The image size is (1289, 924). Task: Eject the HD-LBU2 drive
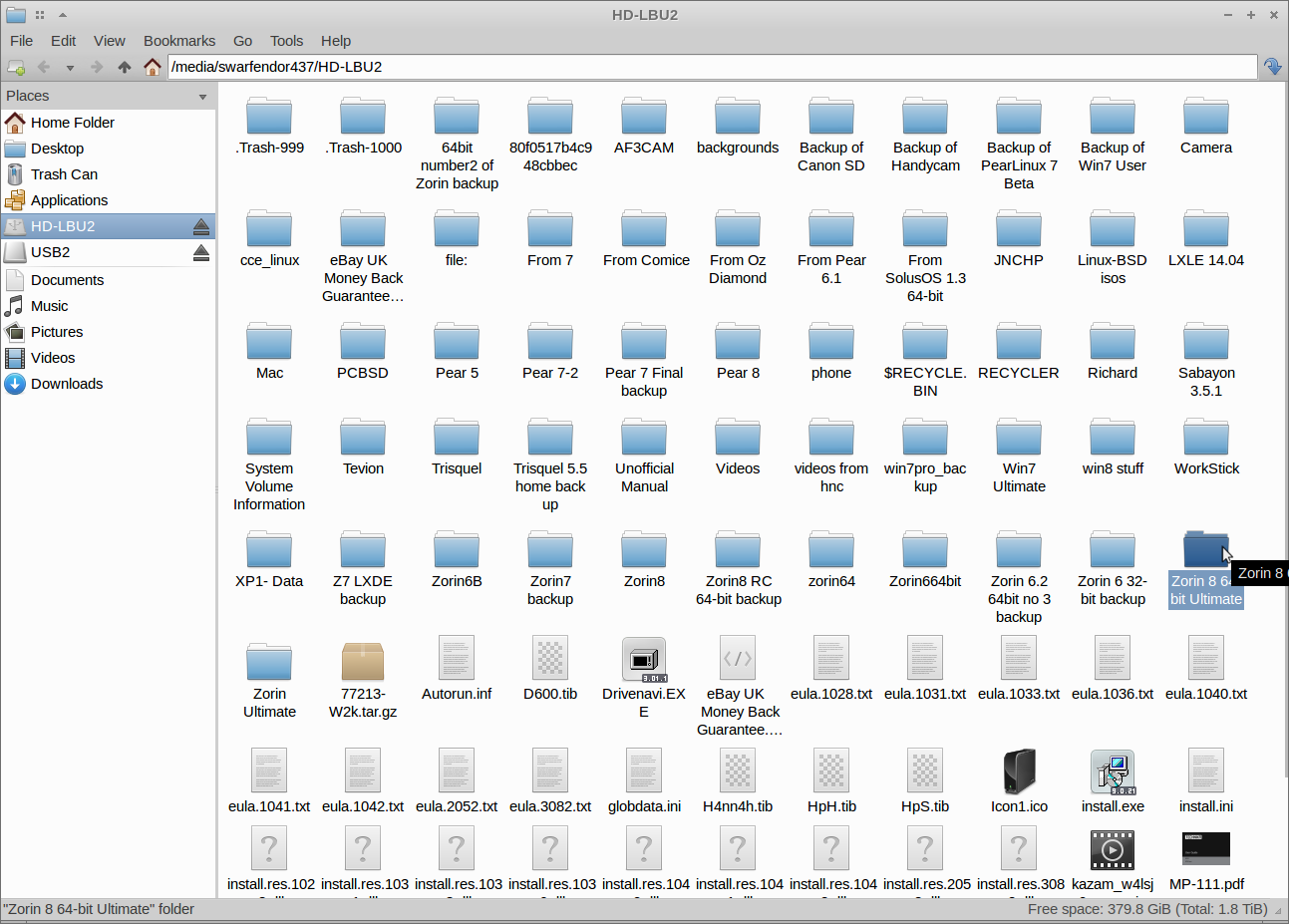pyautogui.click(x=201, y=226)
